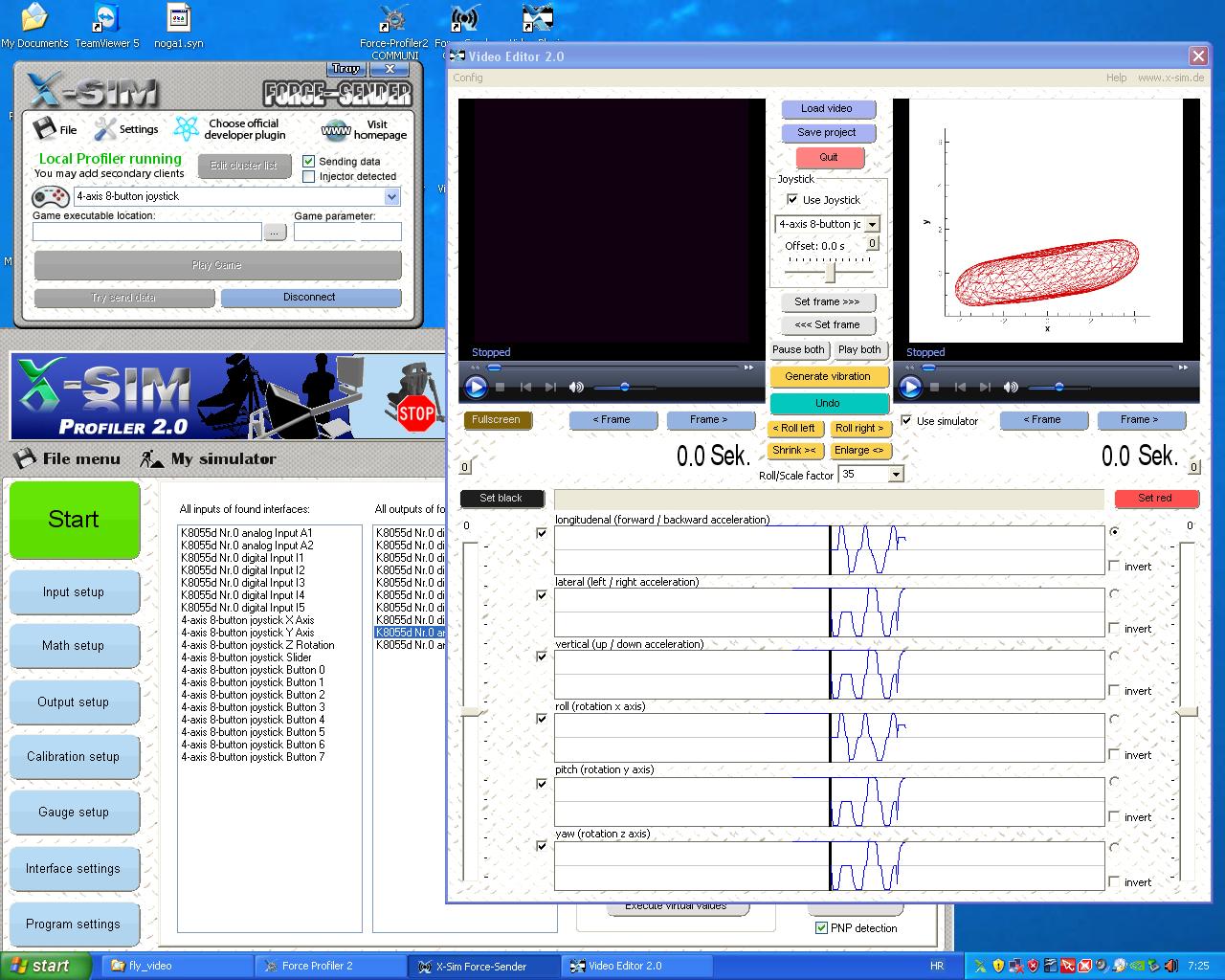The width and height of the screenshot is (1225, 980).
Task: Open Settings in Force-Sender
Action: [x=139, y=129]
